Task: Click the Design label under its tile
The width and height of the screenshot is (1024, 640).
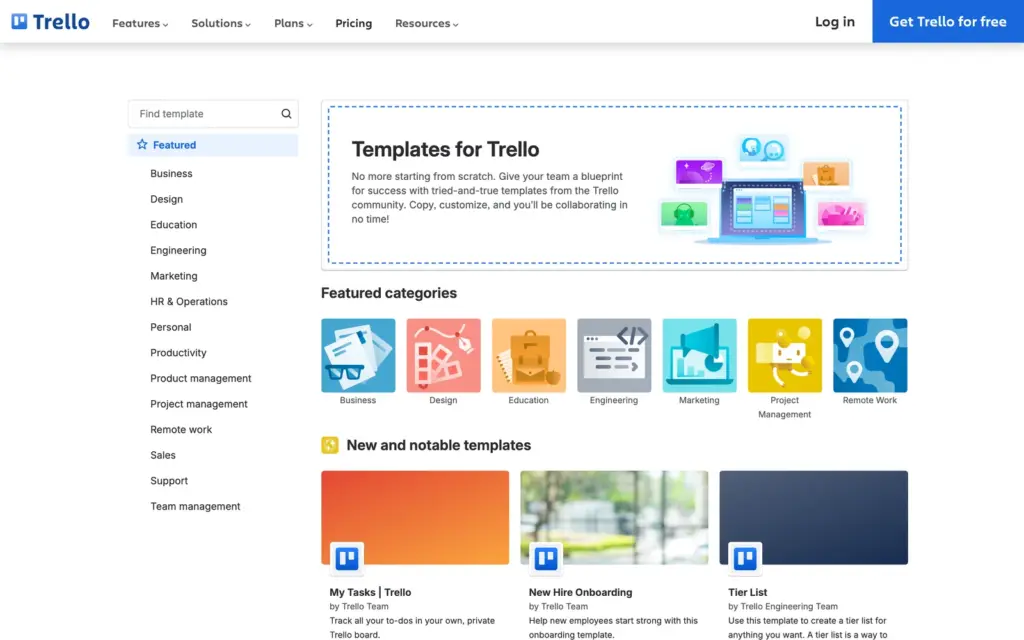Action: [443, 400]
